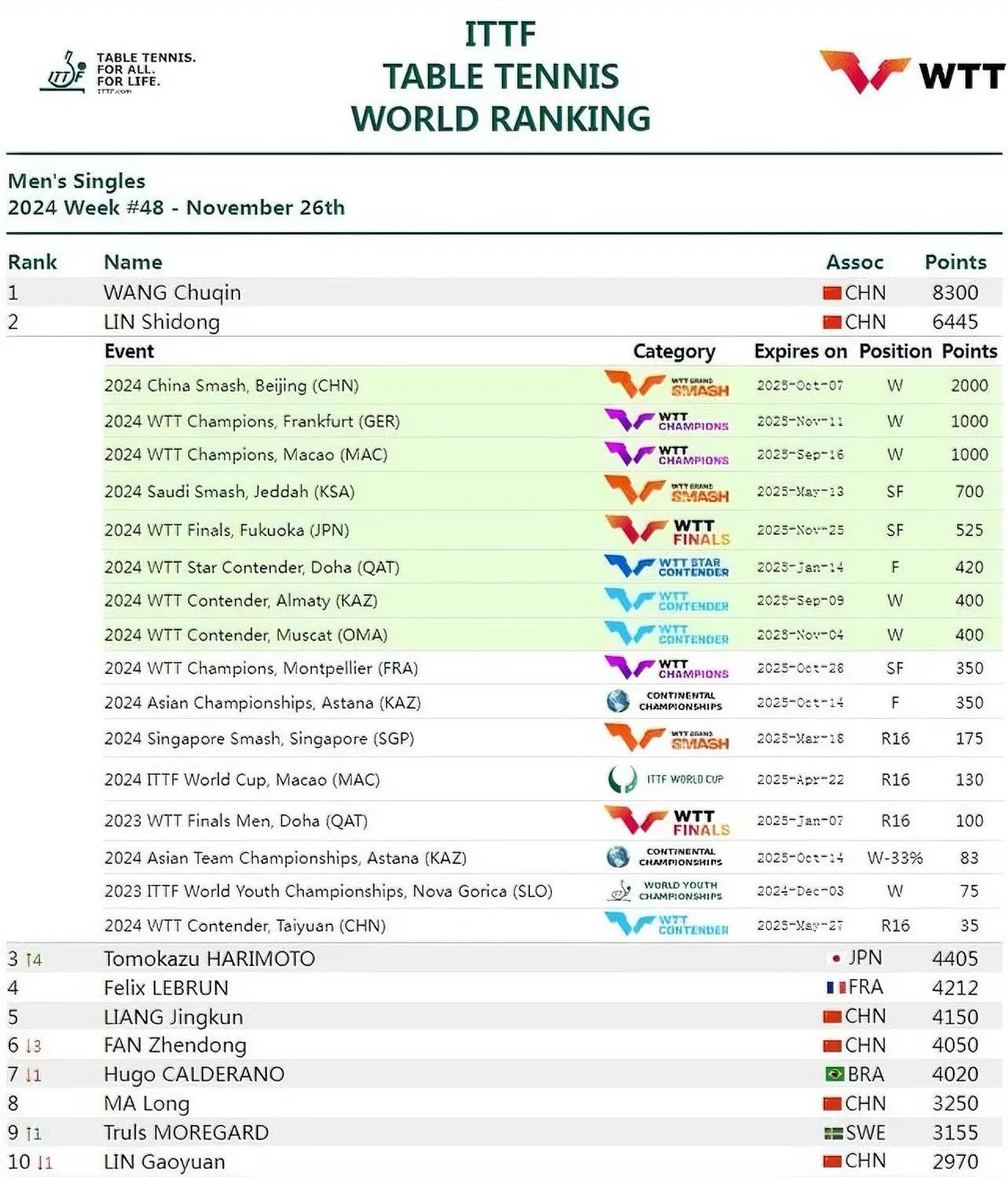
Task: Click '2024 China Smash, Beijing (CHN)' event name
Action: click(232, 386)
